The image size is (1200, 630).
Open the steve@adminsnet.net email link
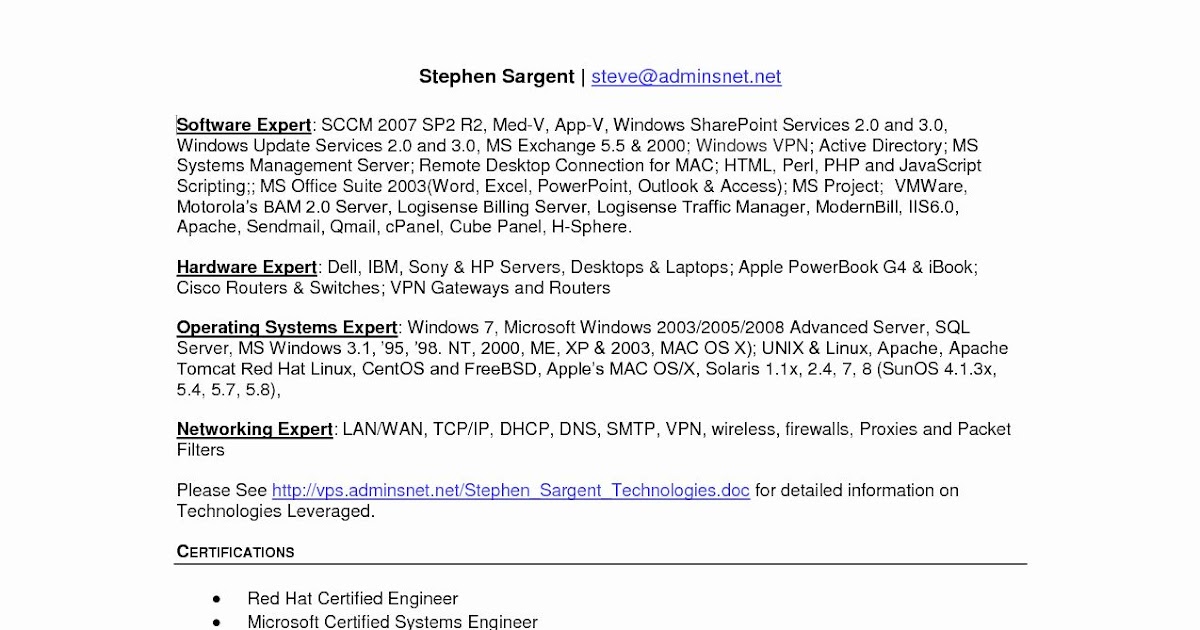coord(686,77)
